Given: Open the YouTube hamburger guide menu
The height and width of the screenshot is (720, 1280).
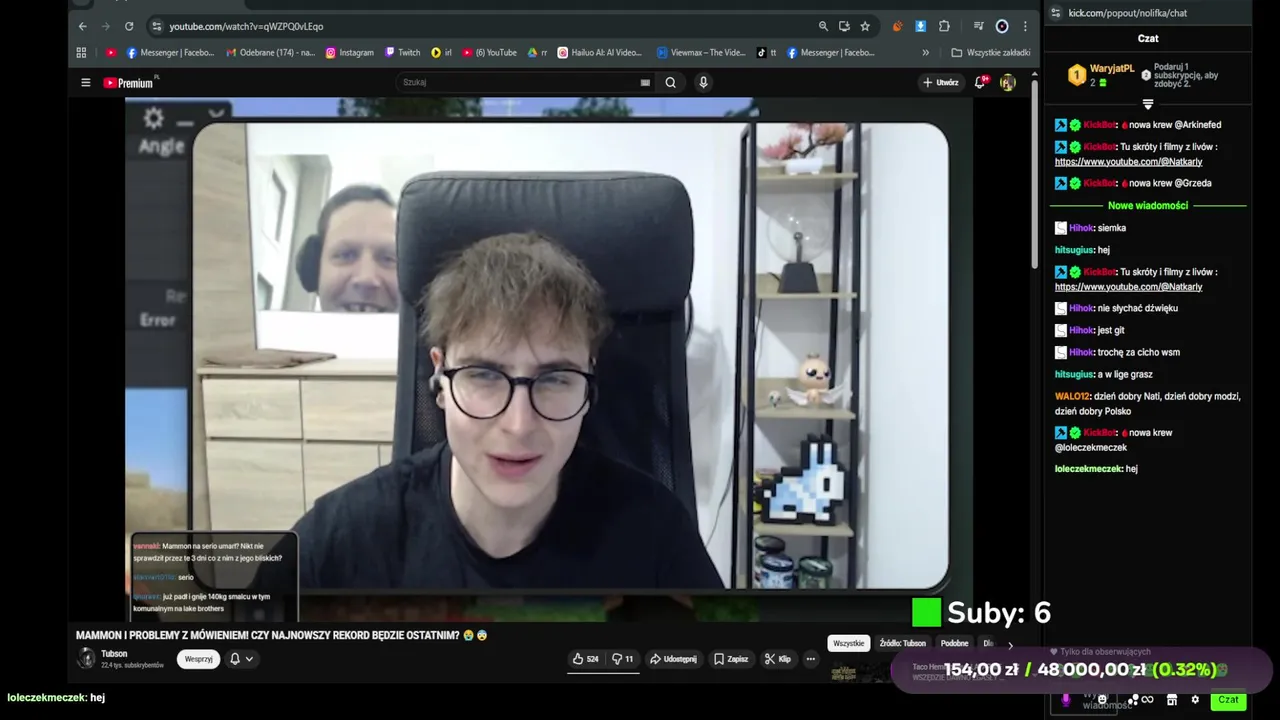Looking at the screenshot, I should pos(86,83).
